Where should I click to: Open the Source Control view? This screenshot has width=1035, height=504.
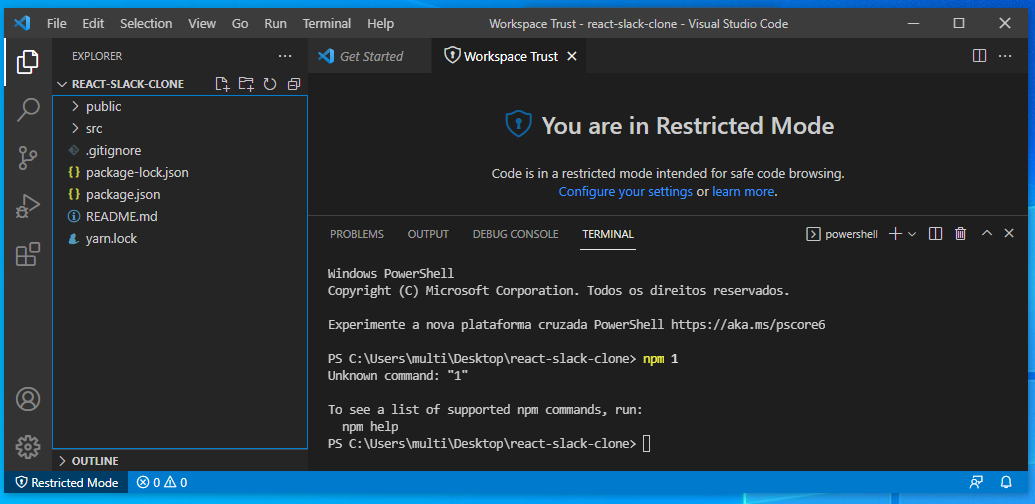(27, 158)
